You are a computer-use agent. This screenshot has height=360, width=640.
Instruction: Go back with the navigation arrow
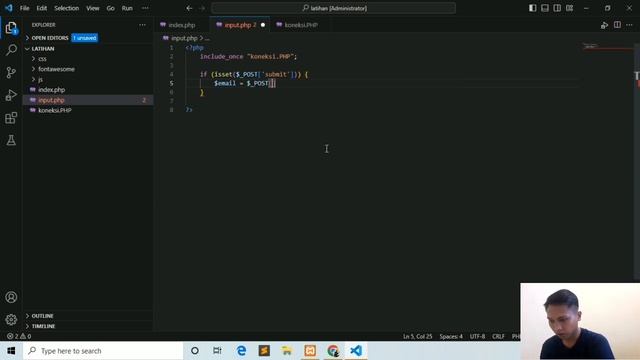(189, 8)
